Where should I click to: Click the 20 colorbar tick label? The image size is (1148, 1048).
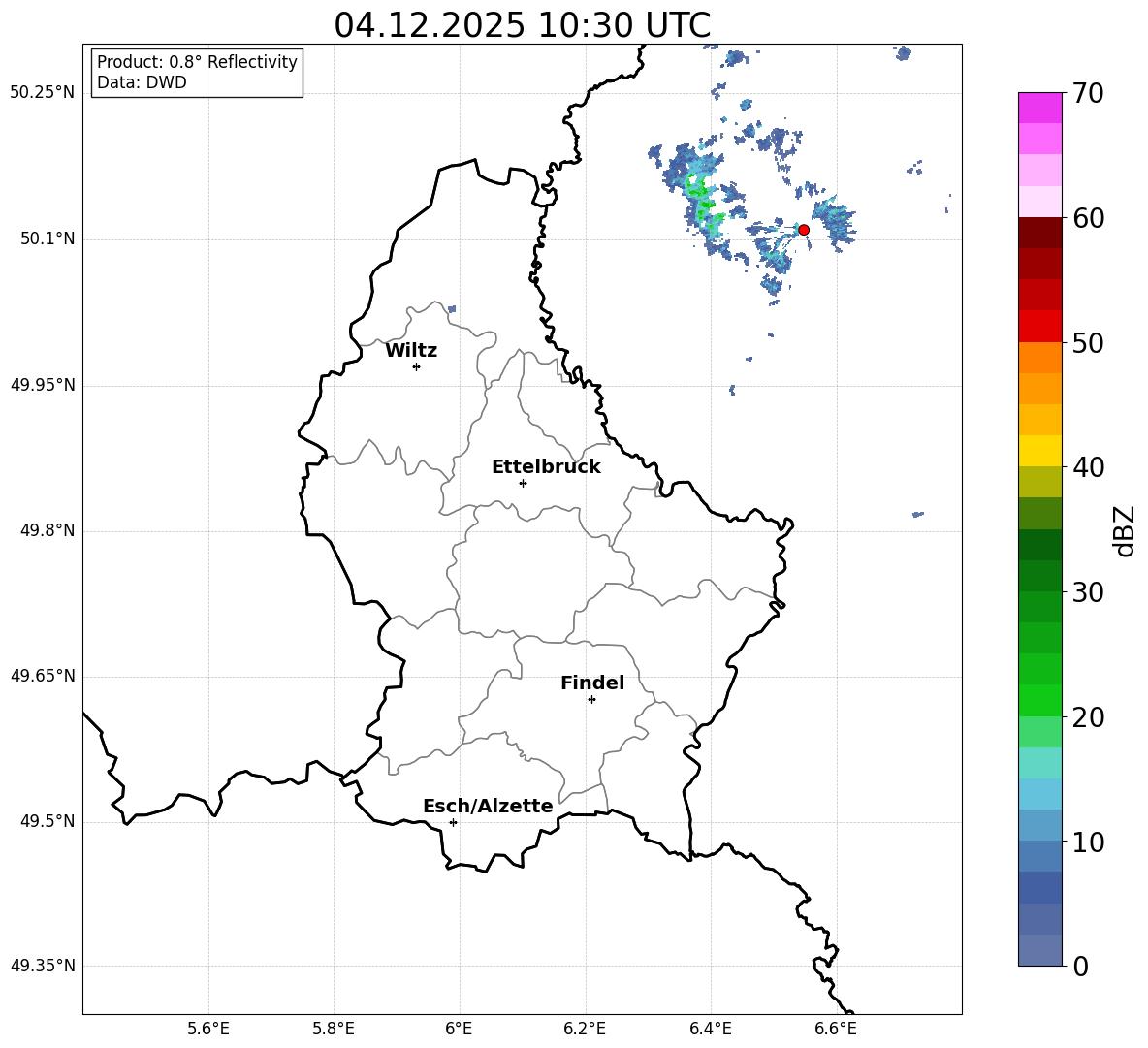point(1087,717)
